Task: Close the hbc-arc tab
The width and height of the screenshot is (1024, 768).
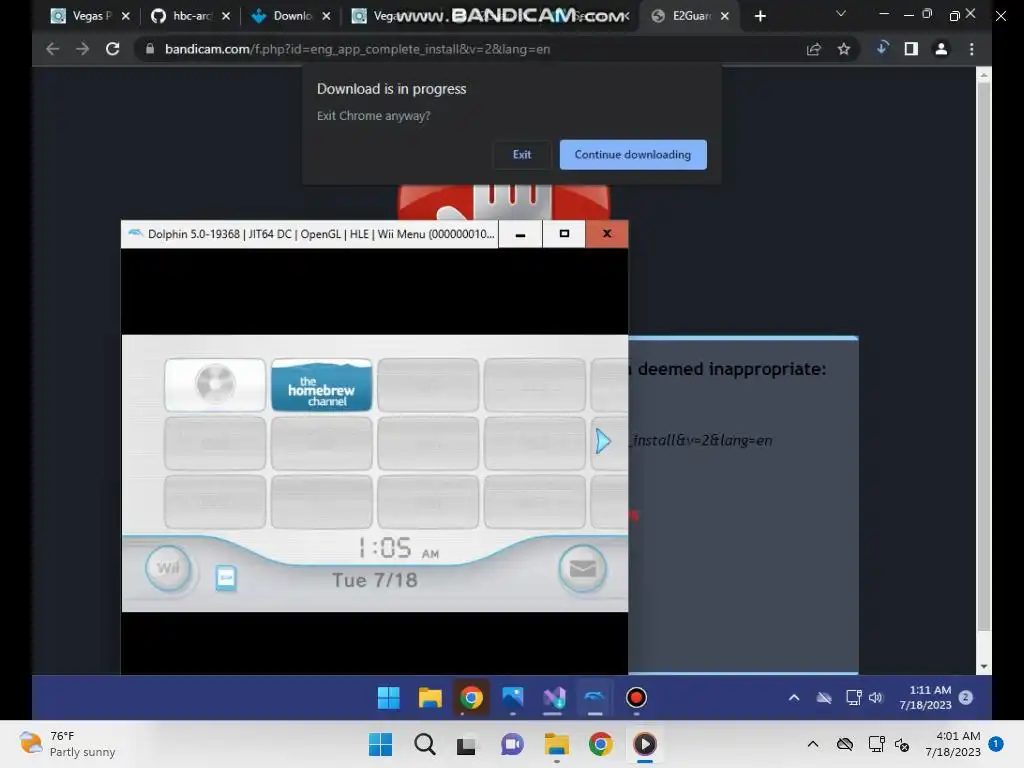Action: pyautogui.click(x=226, y=16)
